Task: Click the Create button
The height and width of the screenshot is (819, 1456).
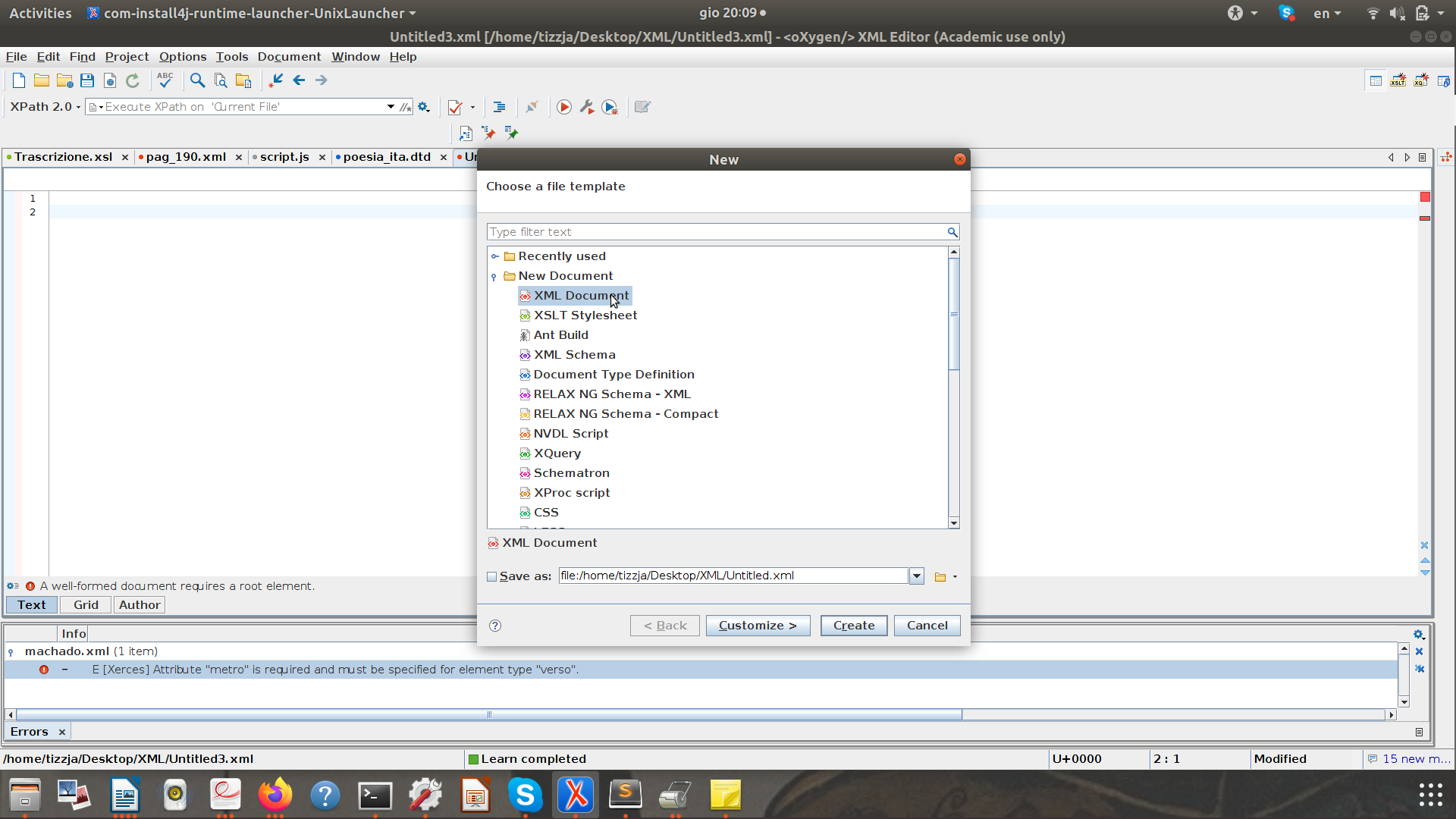Action: (854, 626)
